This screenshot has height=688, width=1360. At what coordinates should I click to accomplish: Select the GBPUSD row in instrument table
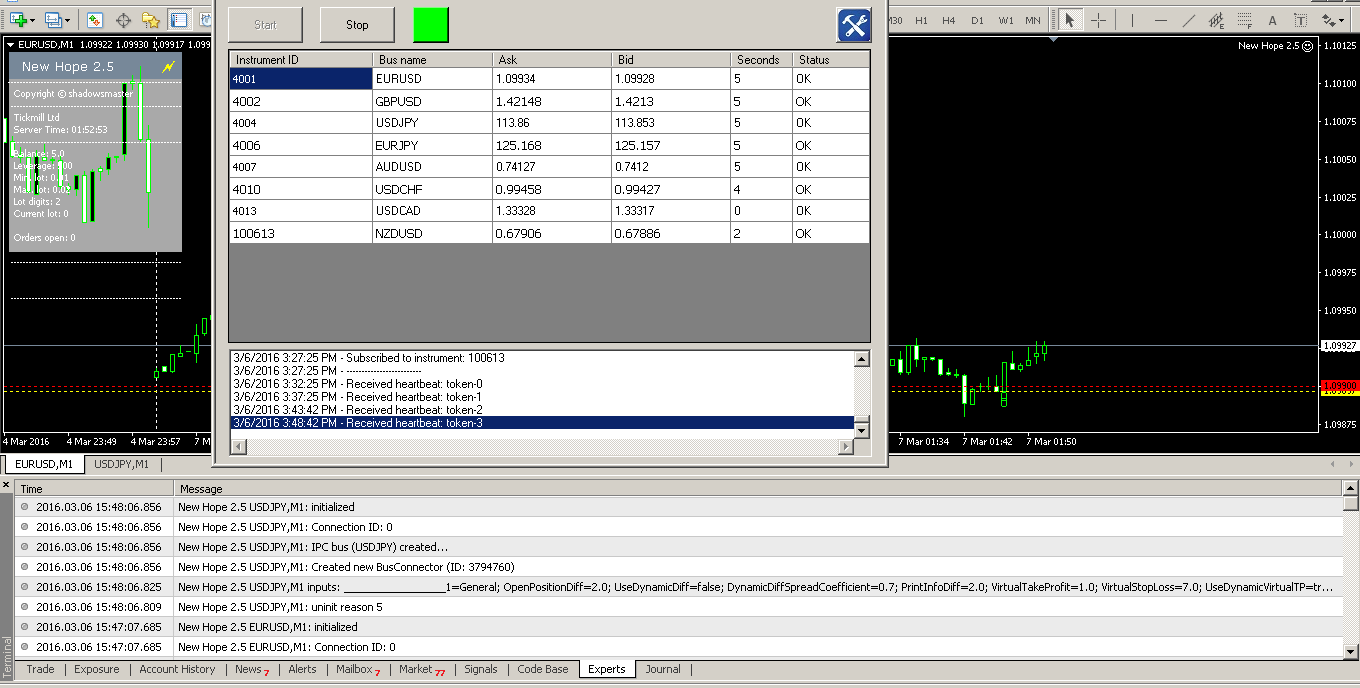pyautogui.click(x=399, y=101)
